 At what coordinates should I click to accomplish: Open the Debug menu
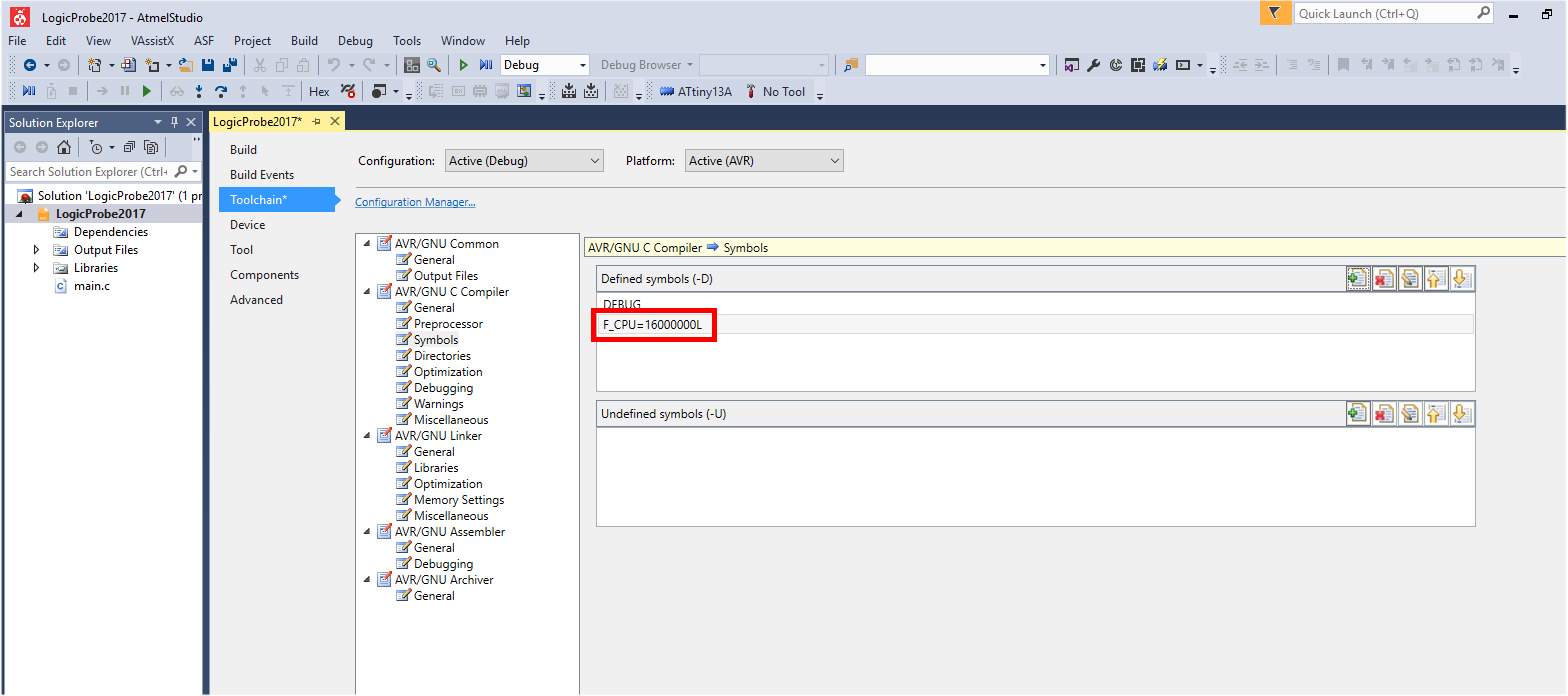355,41
